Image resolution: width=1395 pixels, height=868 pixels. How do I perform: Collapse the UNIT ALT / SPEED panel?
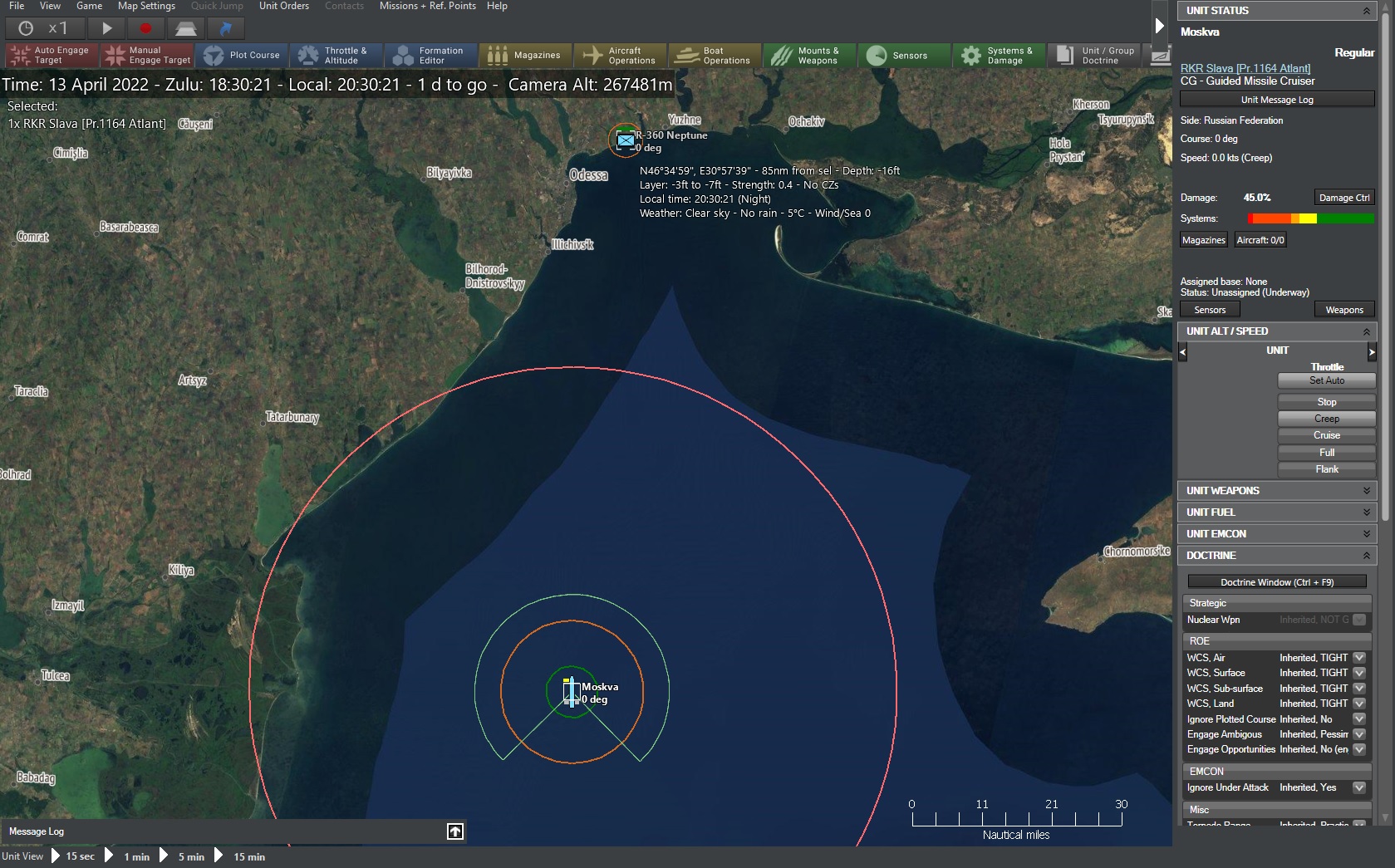[1366, 331]
